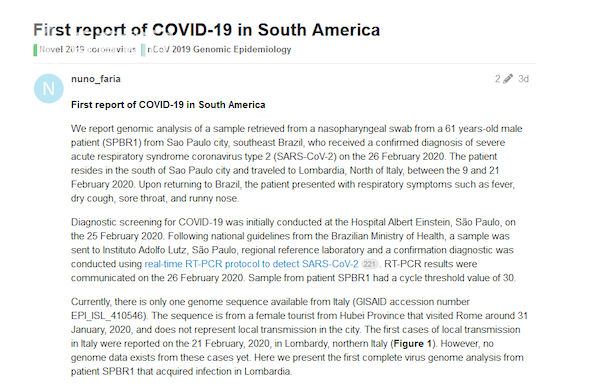Click the paragraph starting Diagnostic screening for COVID-19
The image size is (600, 392).
[x=293, y=250]
